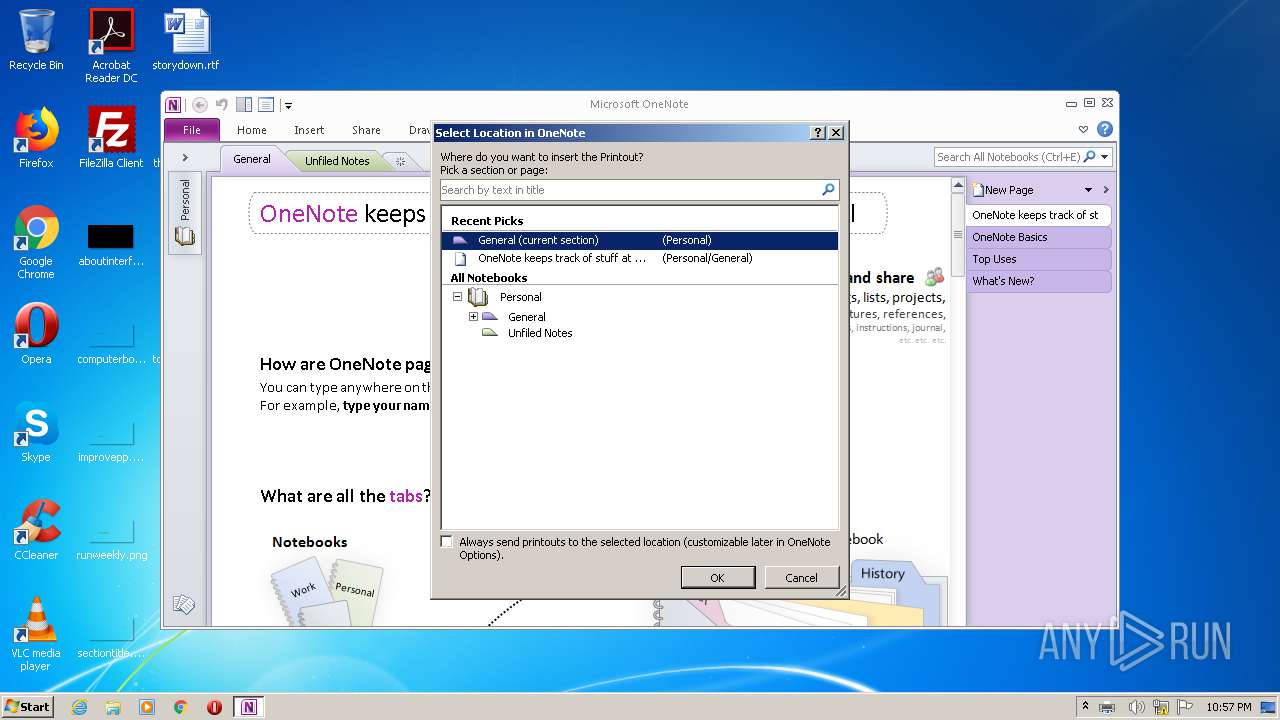The image size is (1280, 720).
Task: Select Skype desktop shortcut
Action: point(36,433)
